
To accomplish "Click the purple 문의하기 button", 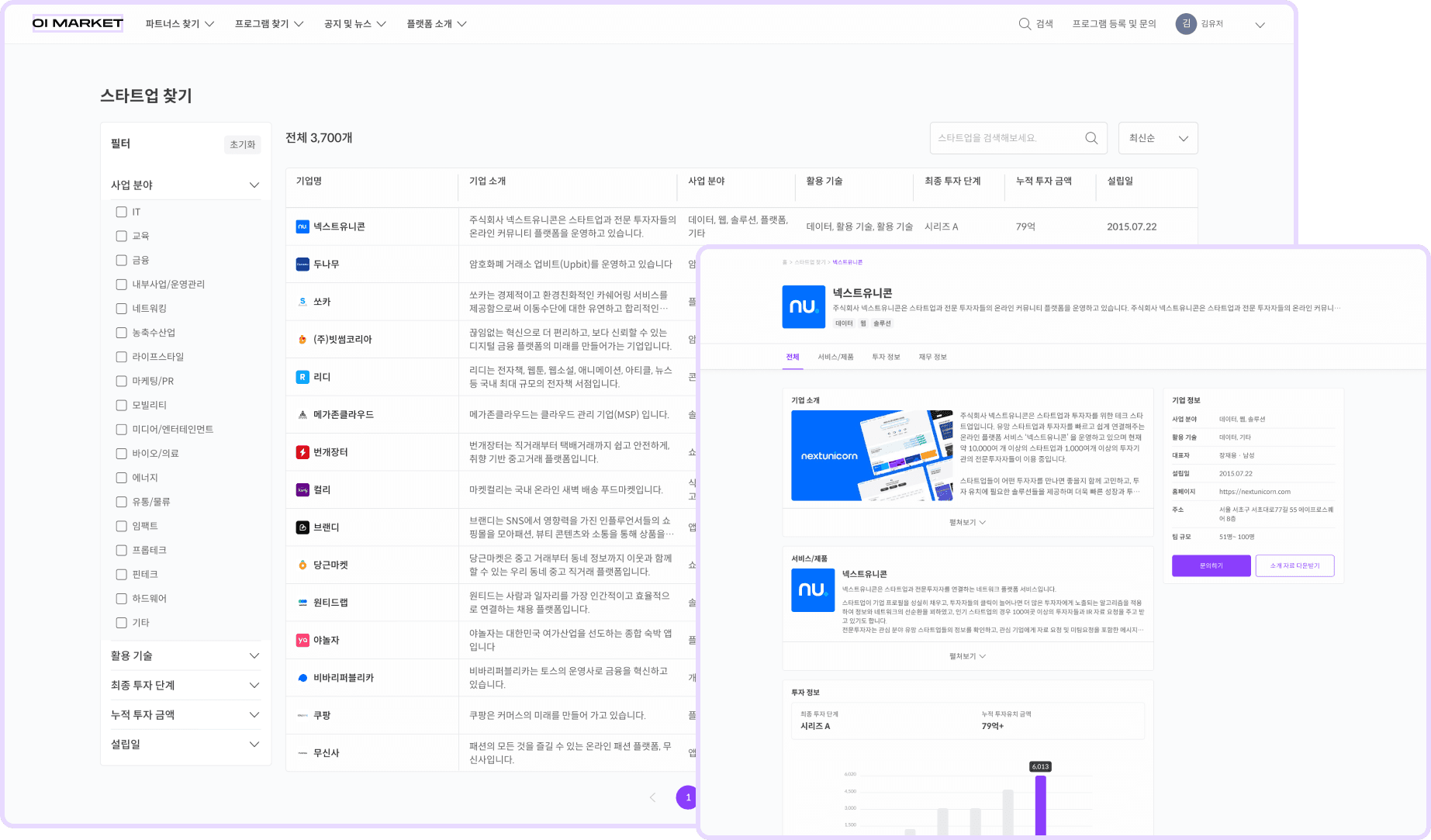I will pyautogui.click(x=1211, y=565).
